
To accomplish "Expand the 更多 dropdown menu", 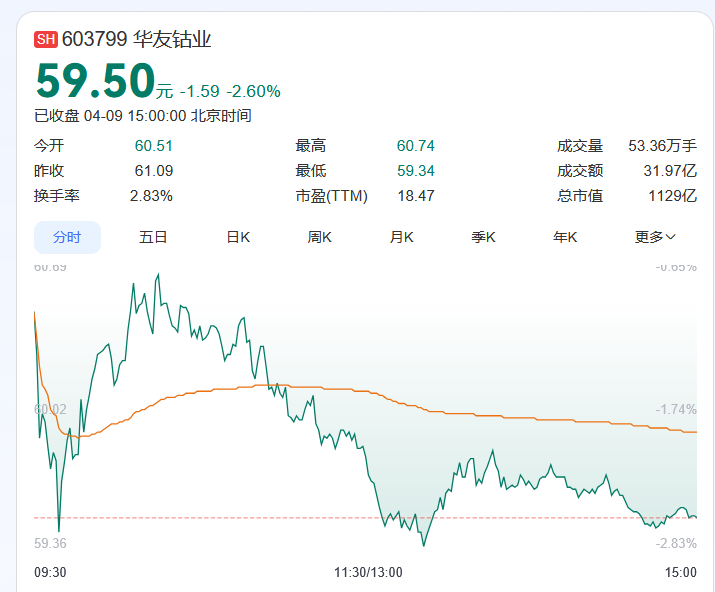I will (x=655, y=237).
